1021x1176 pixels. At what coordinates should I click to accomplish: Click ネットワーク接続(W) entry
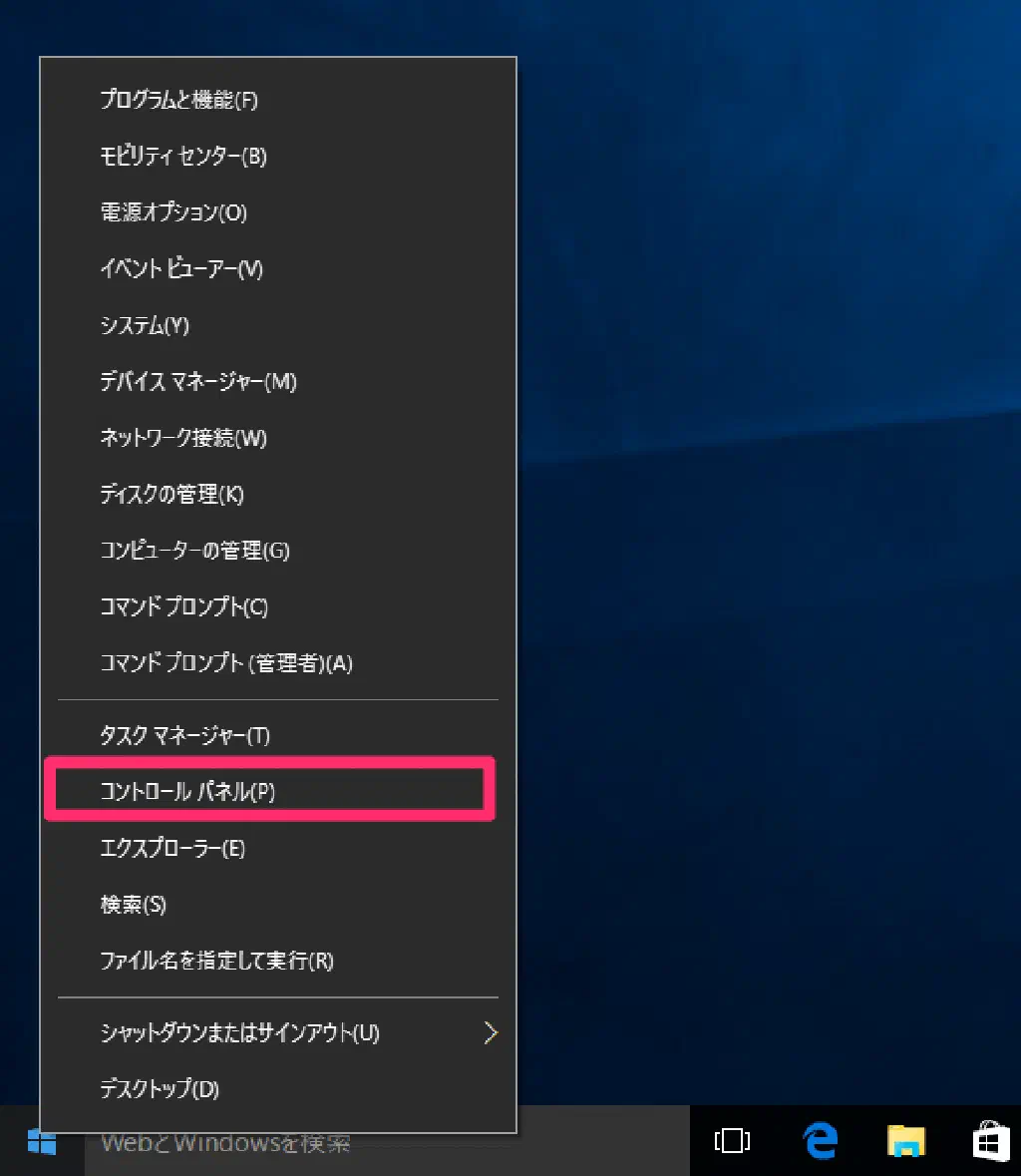click(182, 438)
